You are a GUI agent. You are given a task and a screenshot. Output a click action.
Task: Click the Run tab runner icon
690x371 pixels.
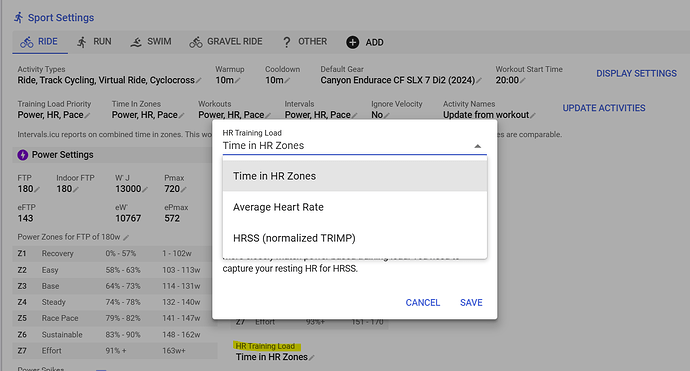pos(82,42)
